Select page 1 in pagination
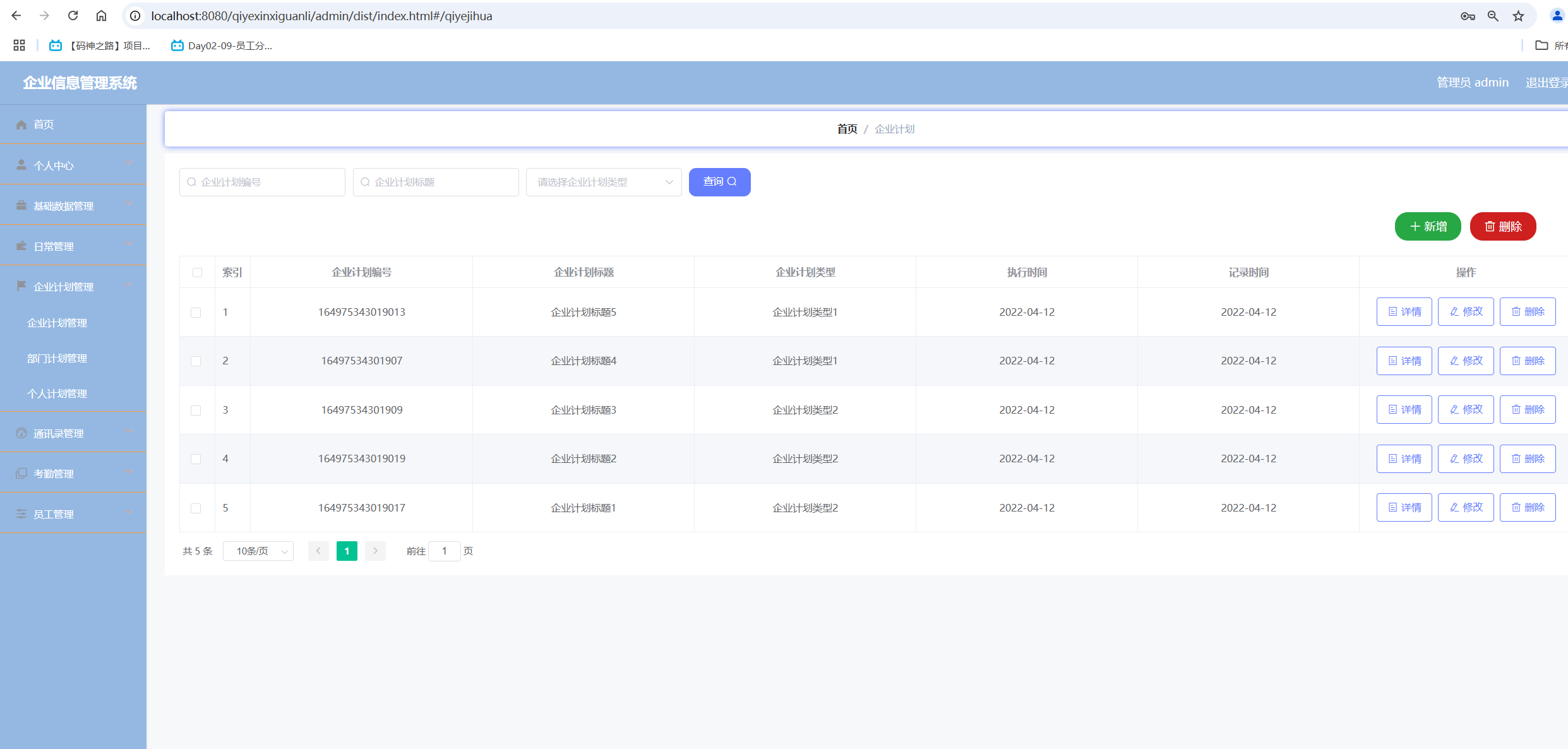 click(347, 551)
